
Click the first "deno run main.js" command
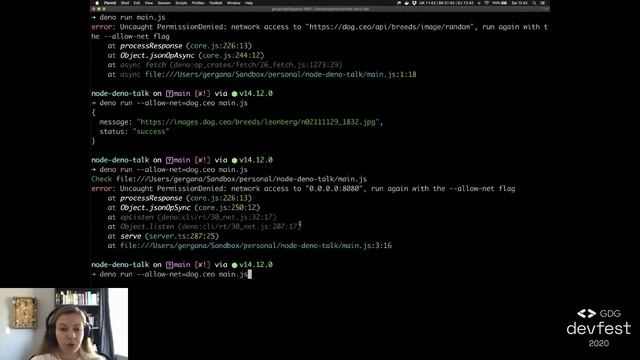[132, 17]
